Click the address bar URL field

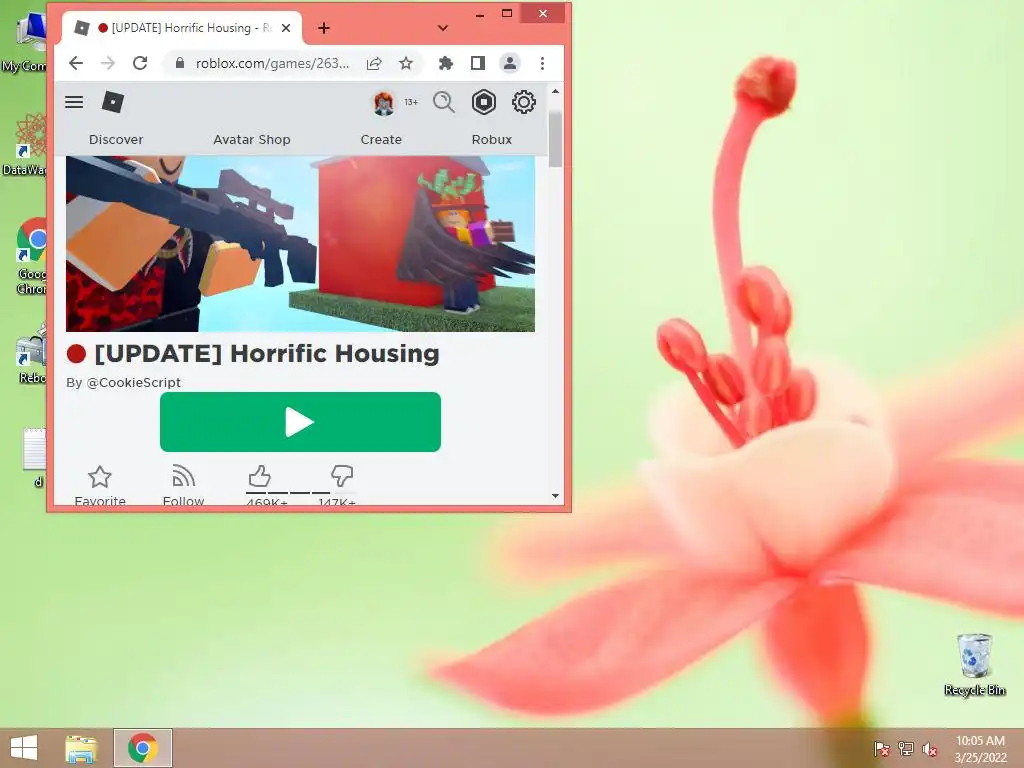coord(272,63)
